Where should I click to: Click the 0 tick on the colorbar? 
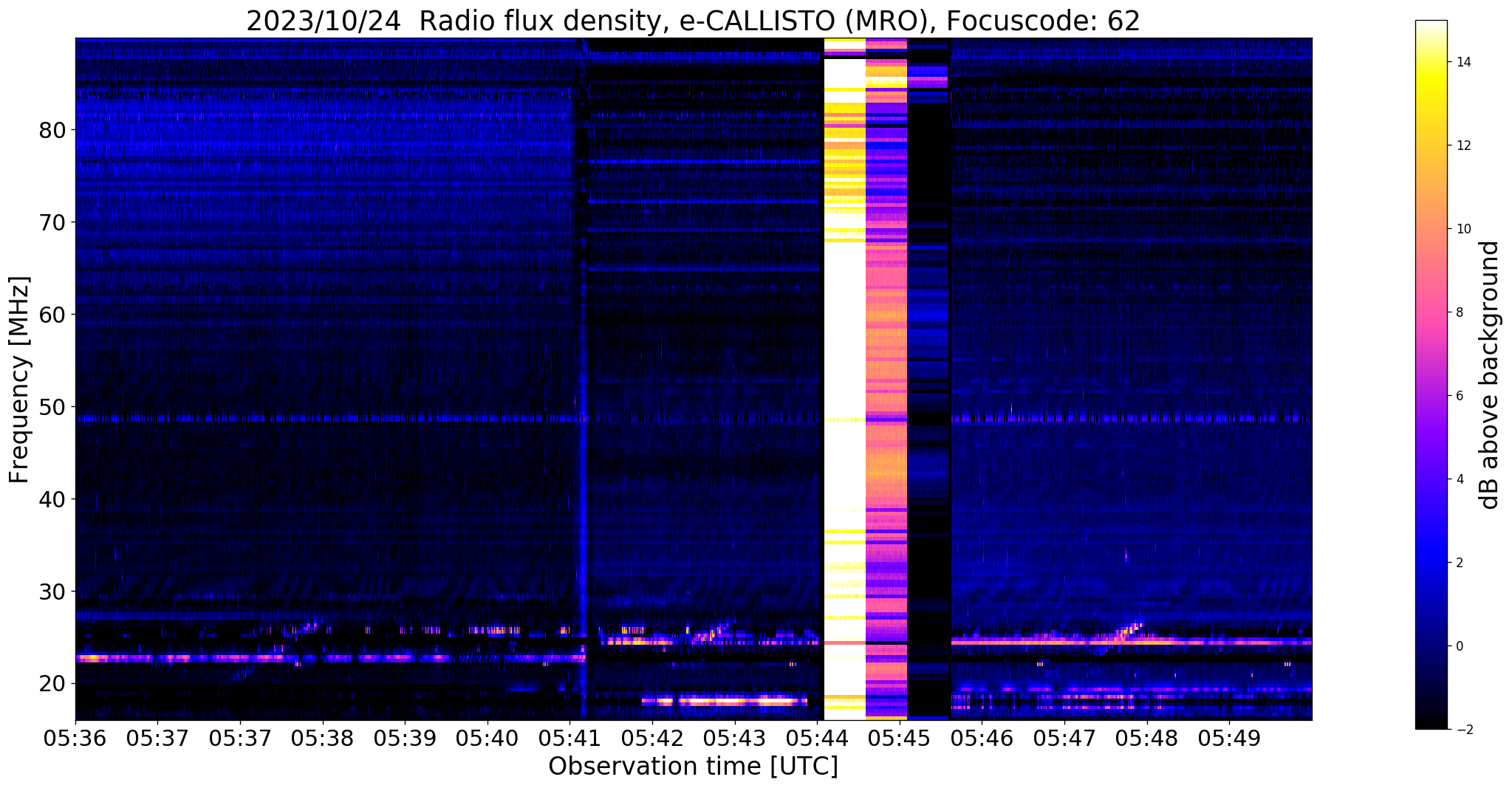(1459, 646)
